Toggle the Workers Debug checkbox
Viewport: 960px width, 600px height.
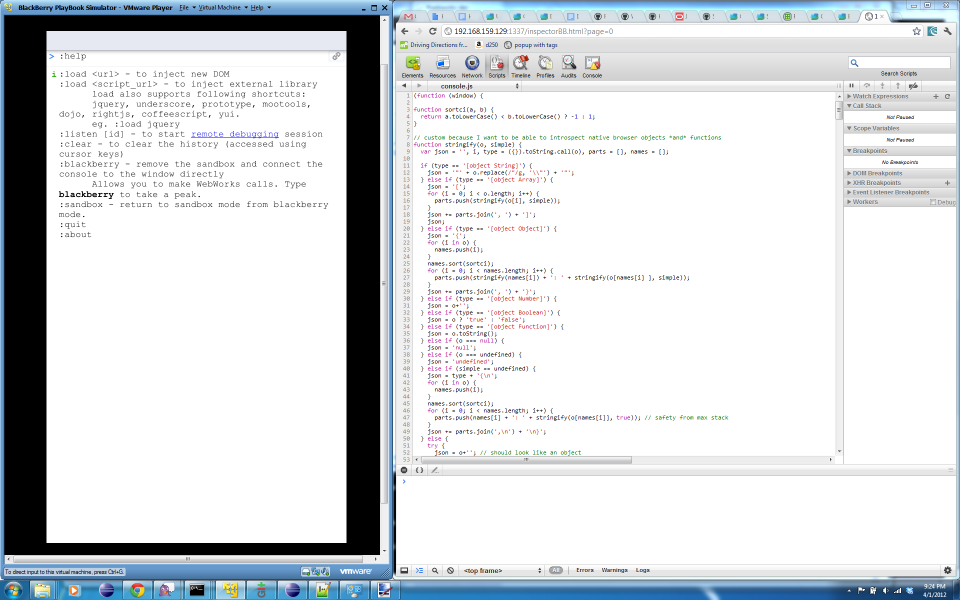point(933,202)
